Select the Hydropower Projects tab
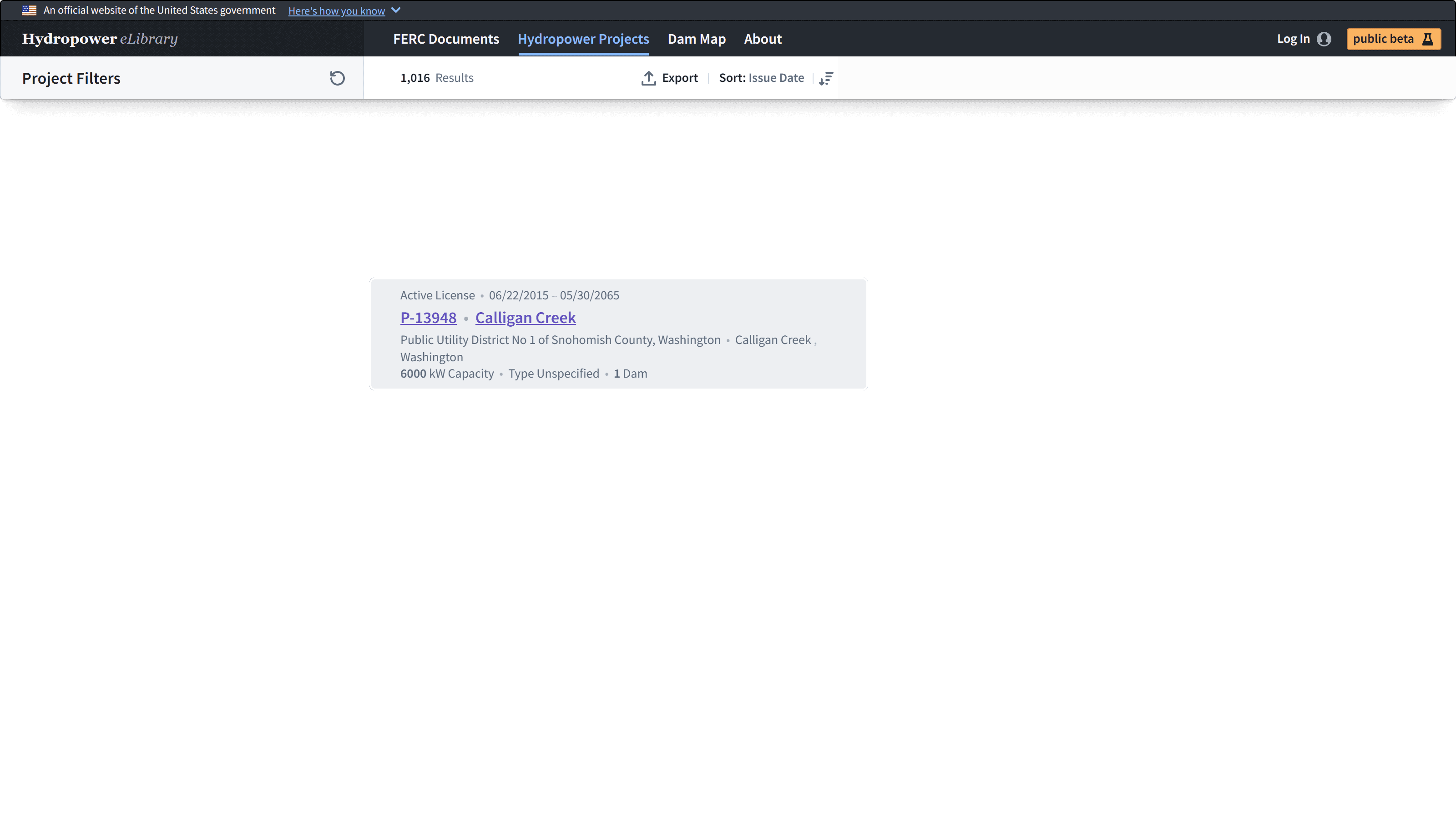Image resolution: width=1456 pixels, height=819 pixels. 583,39
